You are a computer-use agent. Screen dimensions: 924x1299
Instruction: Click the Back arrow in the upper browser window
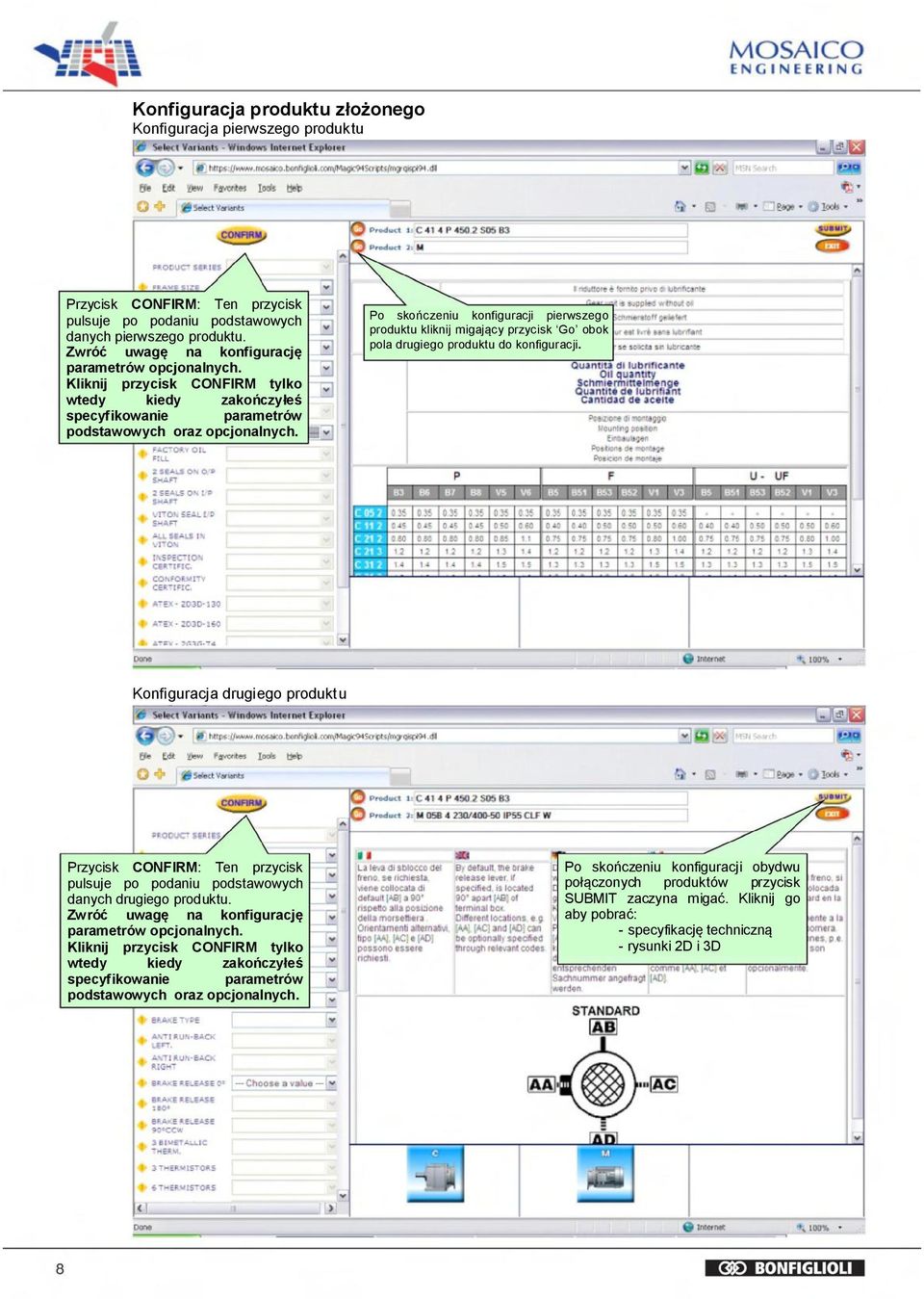(145, 168)
